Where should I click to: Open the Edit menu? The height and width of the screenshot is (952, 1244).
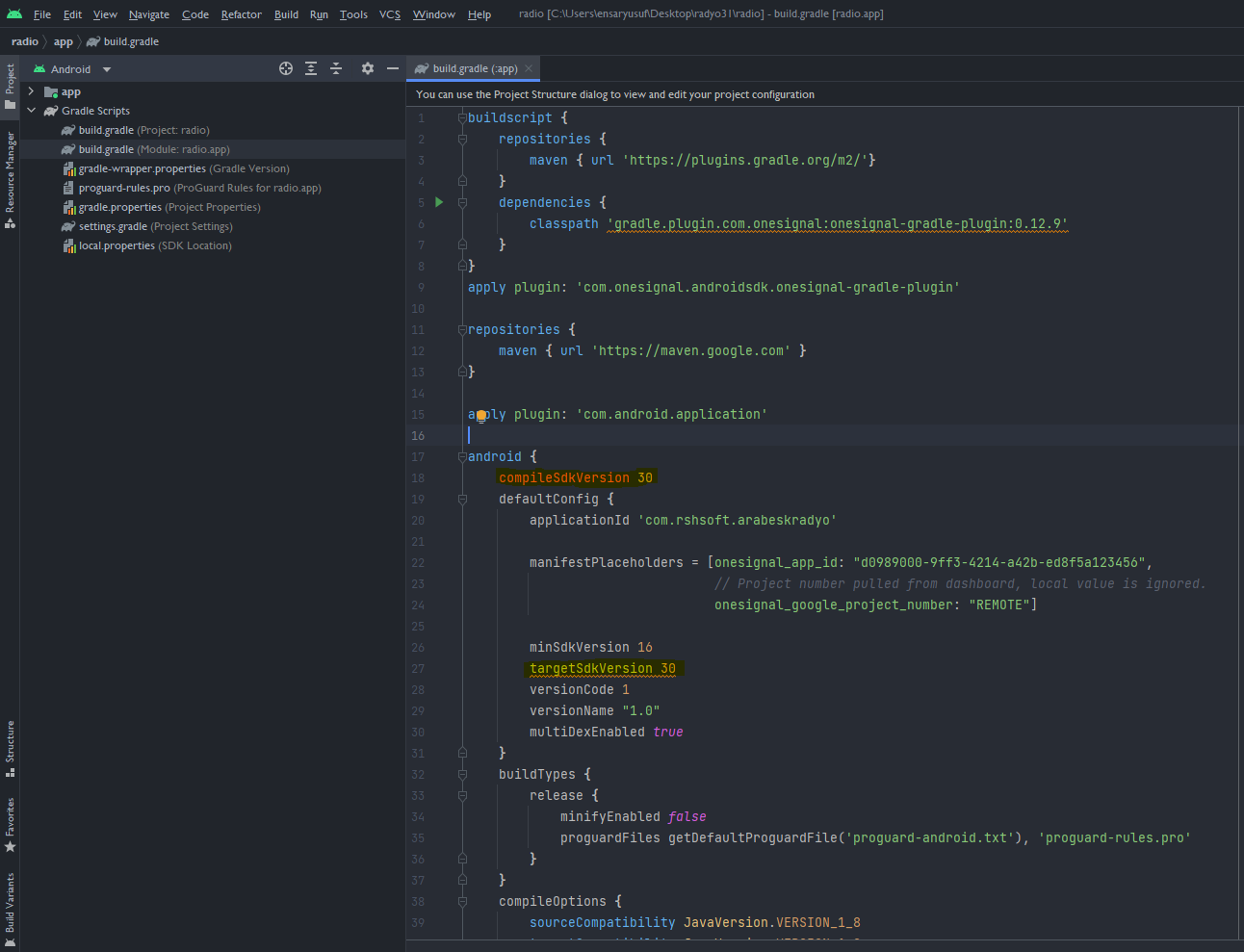73,14
